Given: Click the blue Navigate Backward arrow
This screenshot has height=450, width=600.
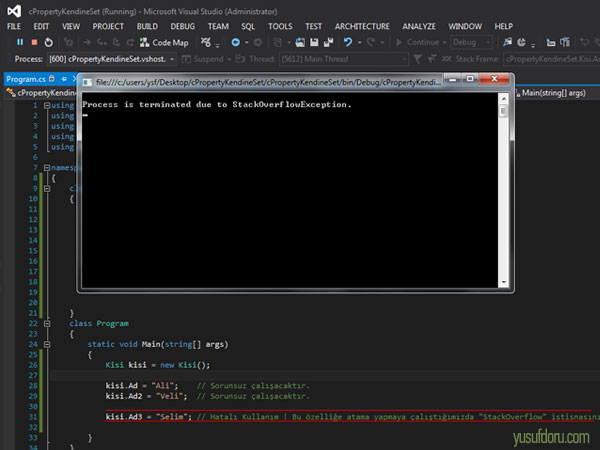Looking at the screenshot, I should coord(235,42).
